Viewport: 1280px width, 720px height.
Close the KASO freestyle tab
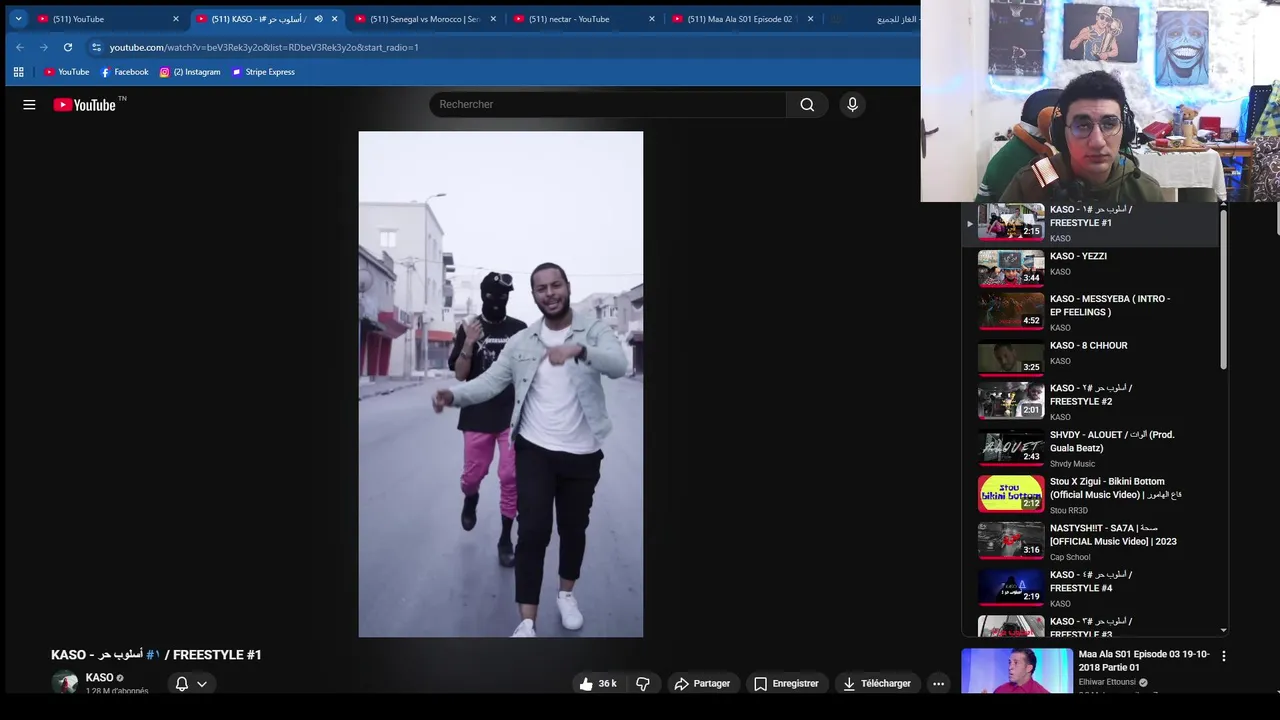tap(334, 19)
